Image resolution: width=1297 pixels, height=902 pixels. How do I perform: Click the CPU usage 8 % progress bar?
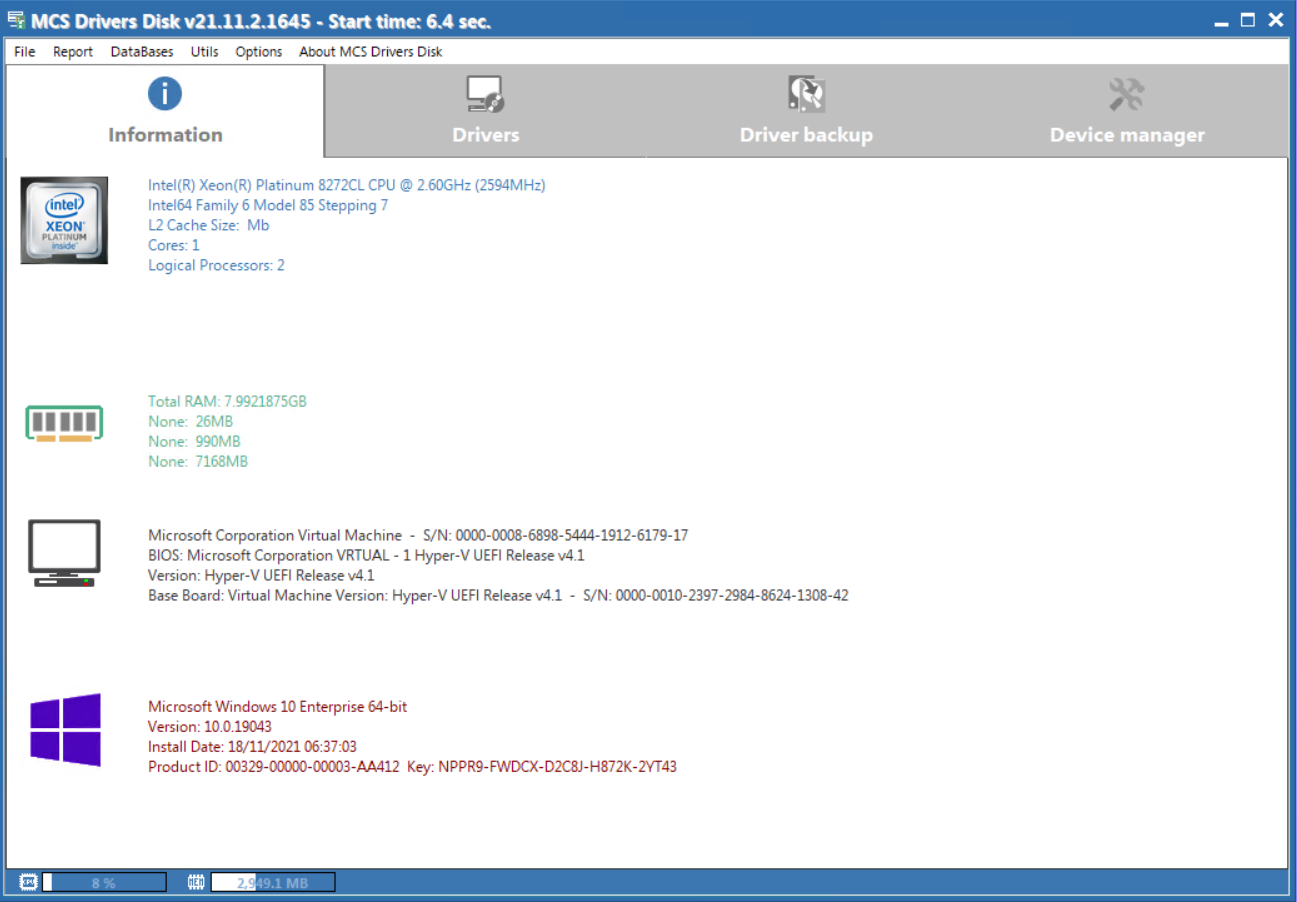coord(104,882)
